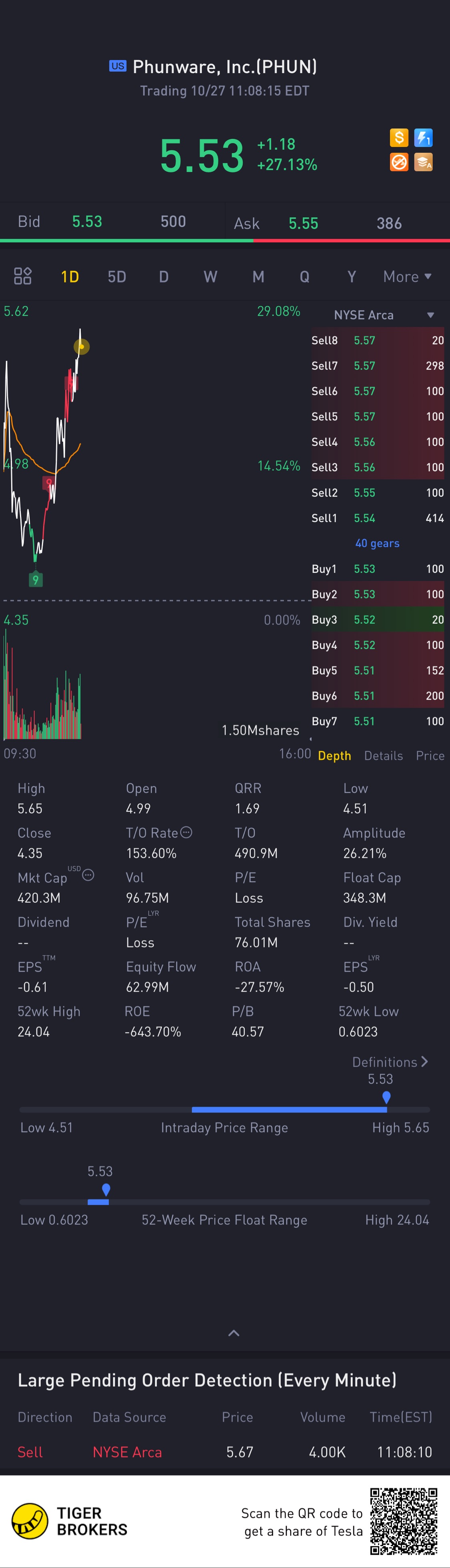This screenshot has height=1568, width=450.
Task: Tap the tan stacked layers badge icon
Action: [423, 162]
